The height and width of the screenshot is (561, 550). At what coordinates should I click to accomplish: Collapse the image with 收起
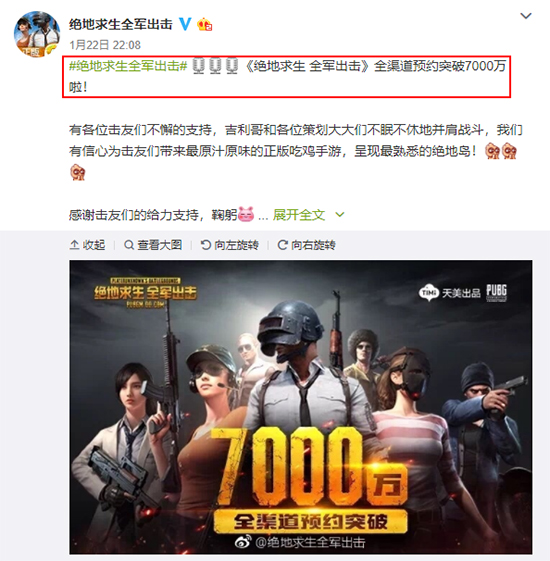(x=87, y=245)
